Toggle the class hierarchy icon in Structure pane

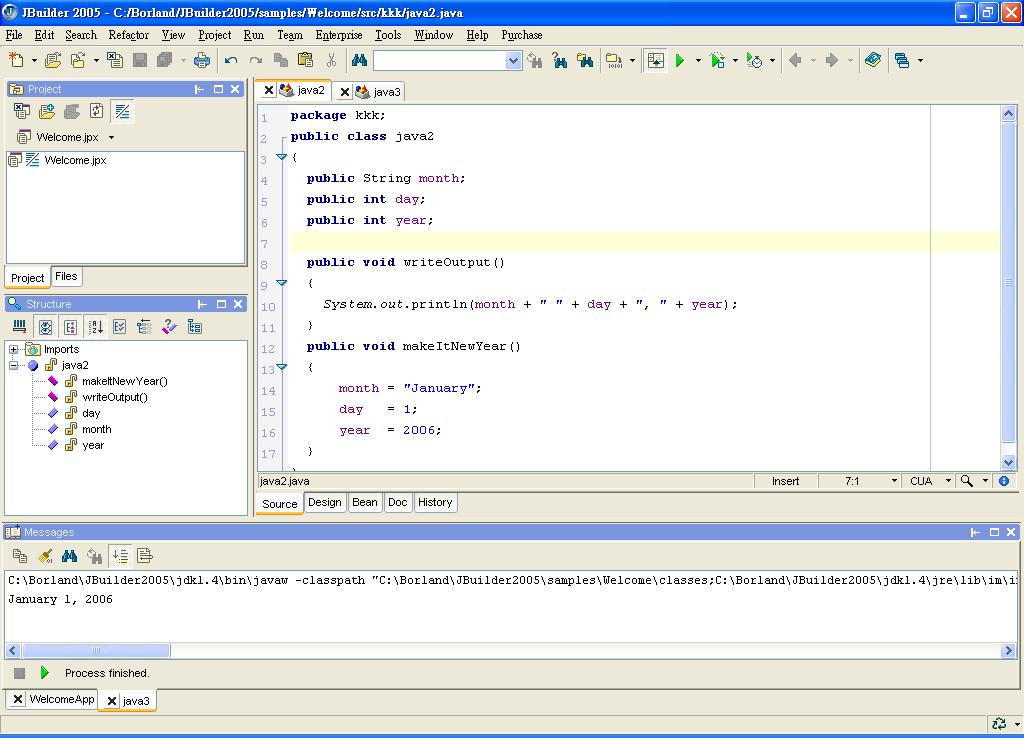click(195, 327)
